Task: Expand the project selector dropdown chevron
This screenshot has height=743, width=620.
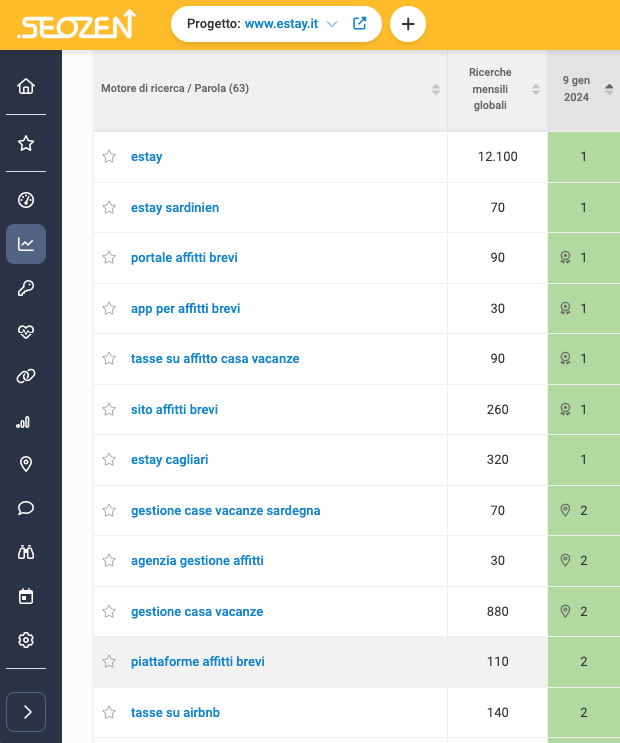Action: coord(332,24)
